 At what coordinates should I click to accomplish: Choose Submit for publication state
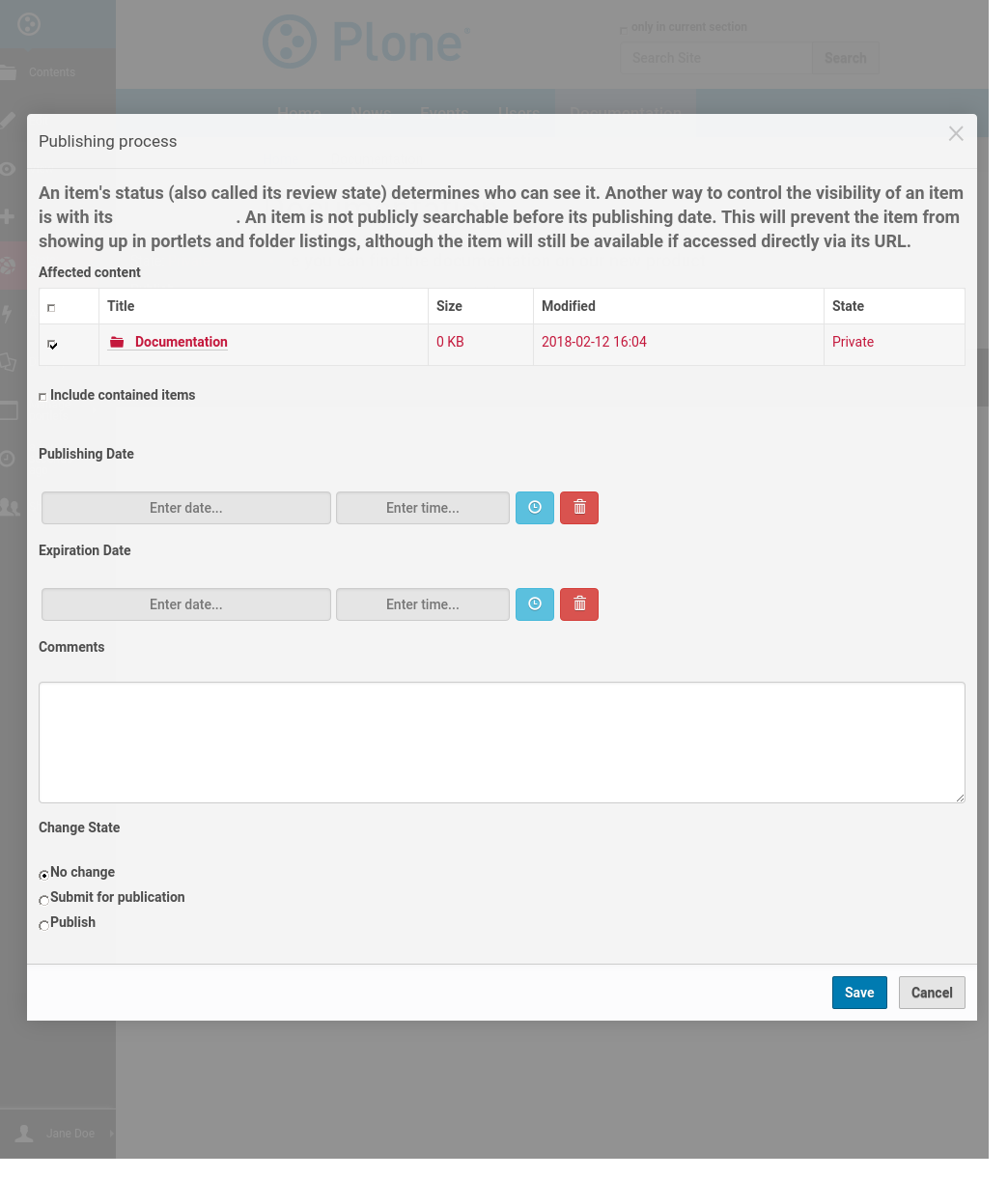point(43,900)
